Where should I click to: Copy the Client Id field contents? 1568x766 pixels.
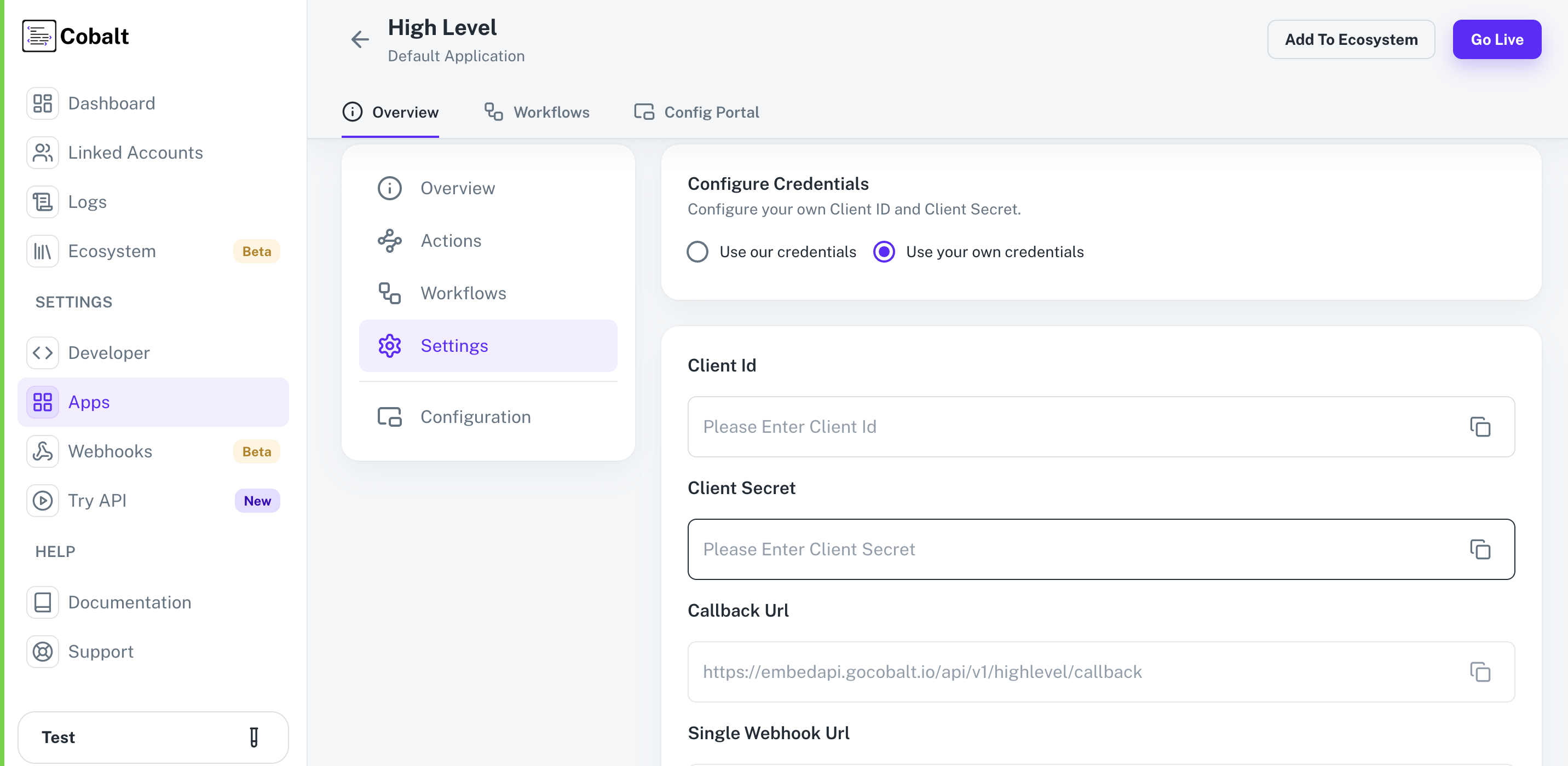[1480, 427]
